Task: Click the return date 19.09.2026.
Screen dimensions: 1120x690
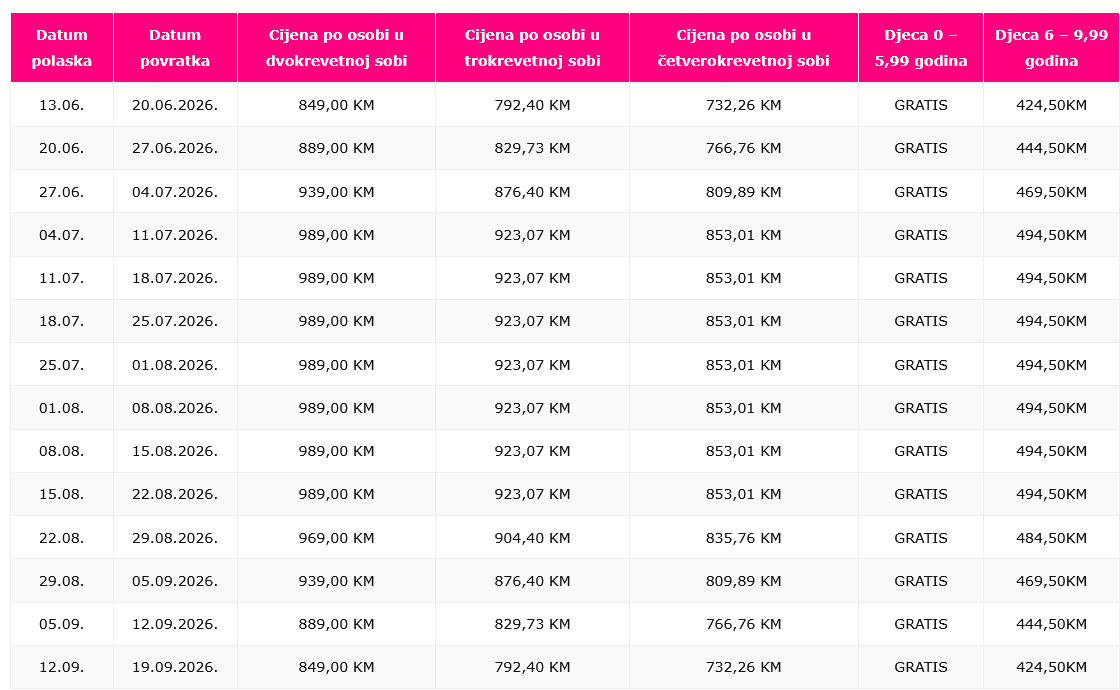Action: click(175, 667)
